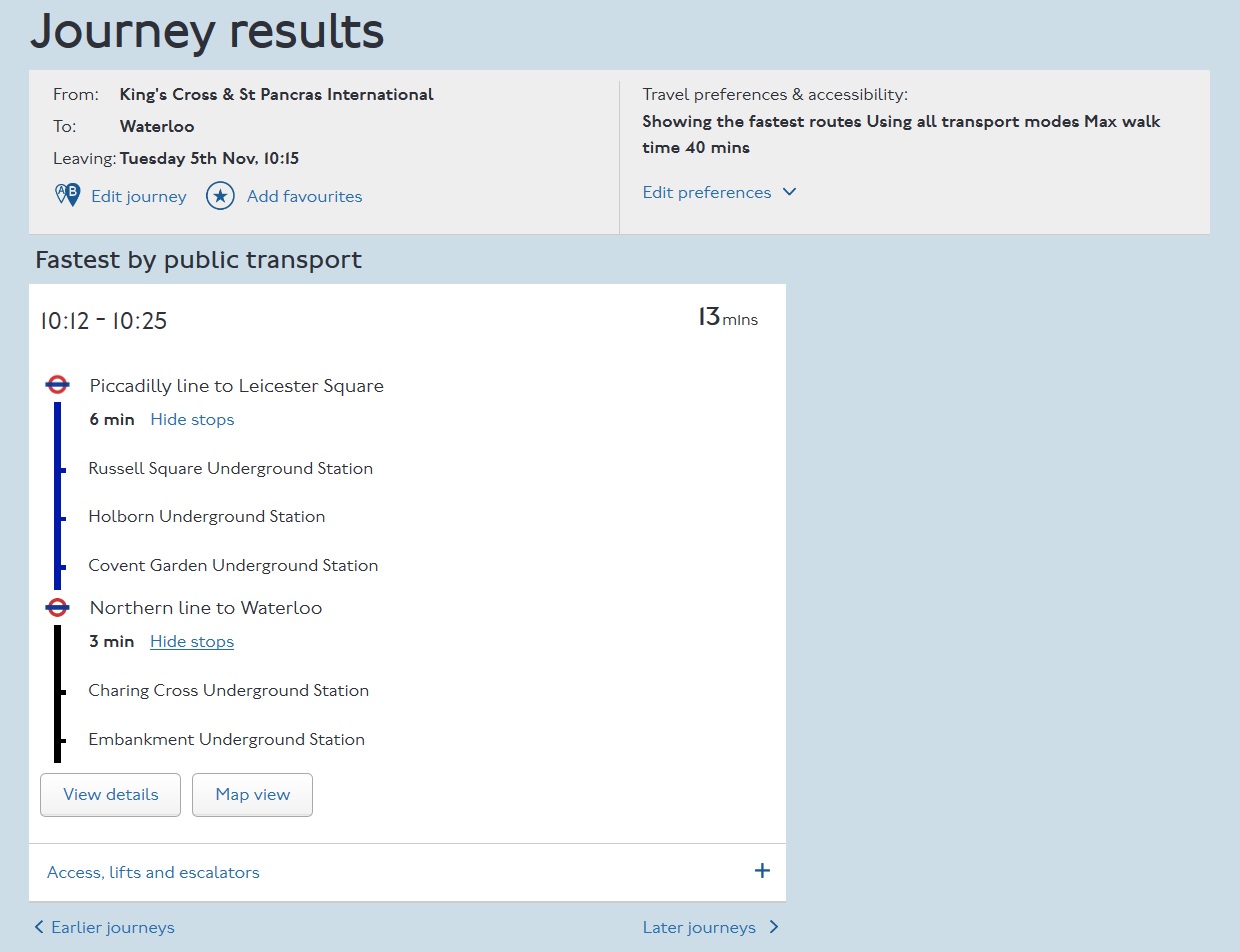The image size is (1240, 952).
Task: Click the Northern line Underground roundel icon
Action: tap(57, 607)
